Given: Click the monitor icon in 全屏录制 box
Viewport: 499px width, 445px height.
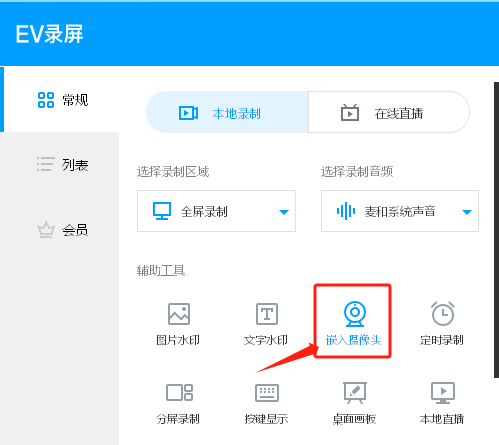Looking at the screenshot, I should pyautogui.click(x=162, y=211).
